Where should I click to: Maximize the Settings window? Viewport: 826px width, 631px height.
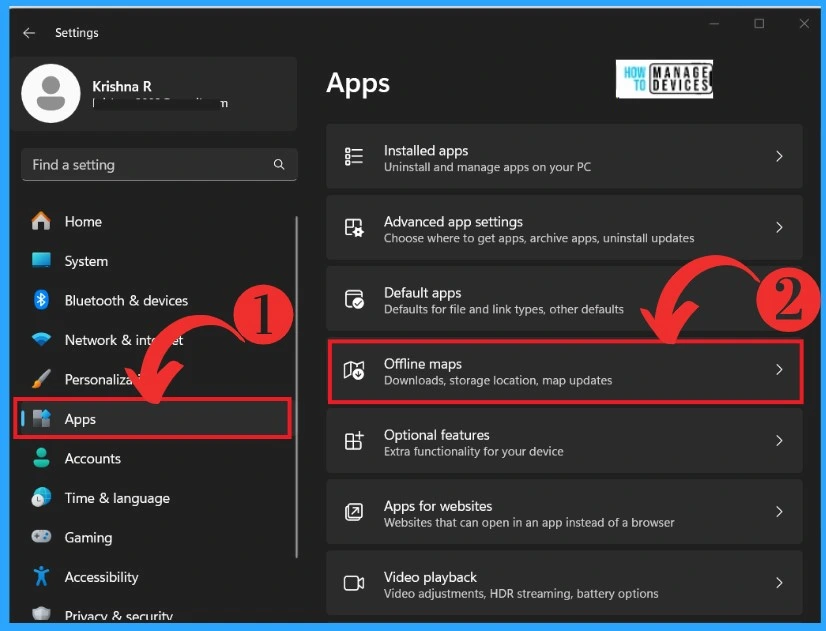coord(759,23)
